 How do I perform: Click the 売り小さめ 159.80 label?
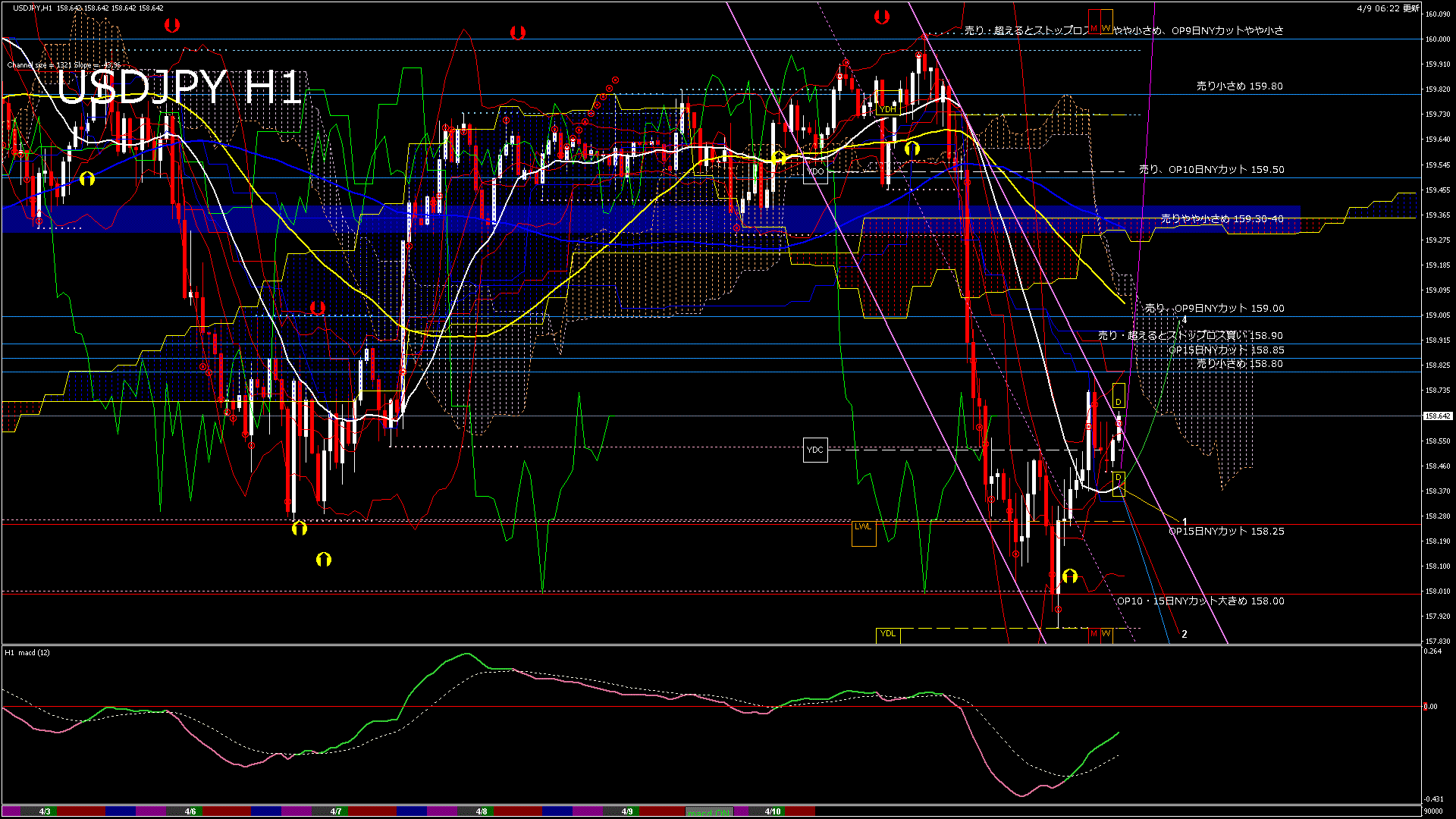(1239, 86)
